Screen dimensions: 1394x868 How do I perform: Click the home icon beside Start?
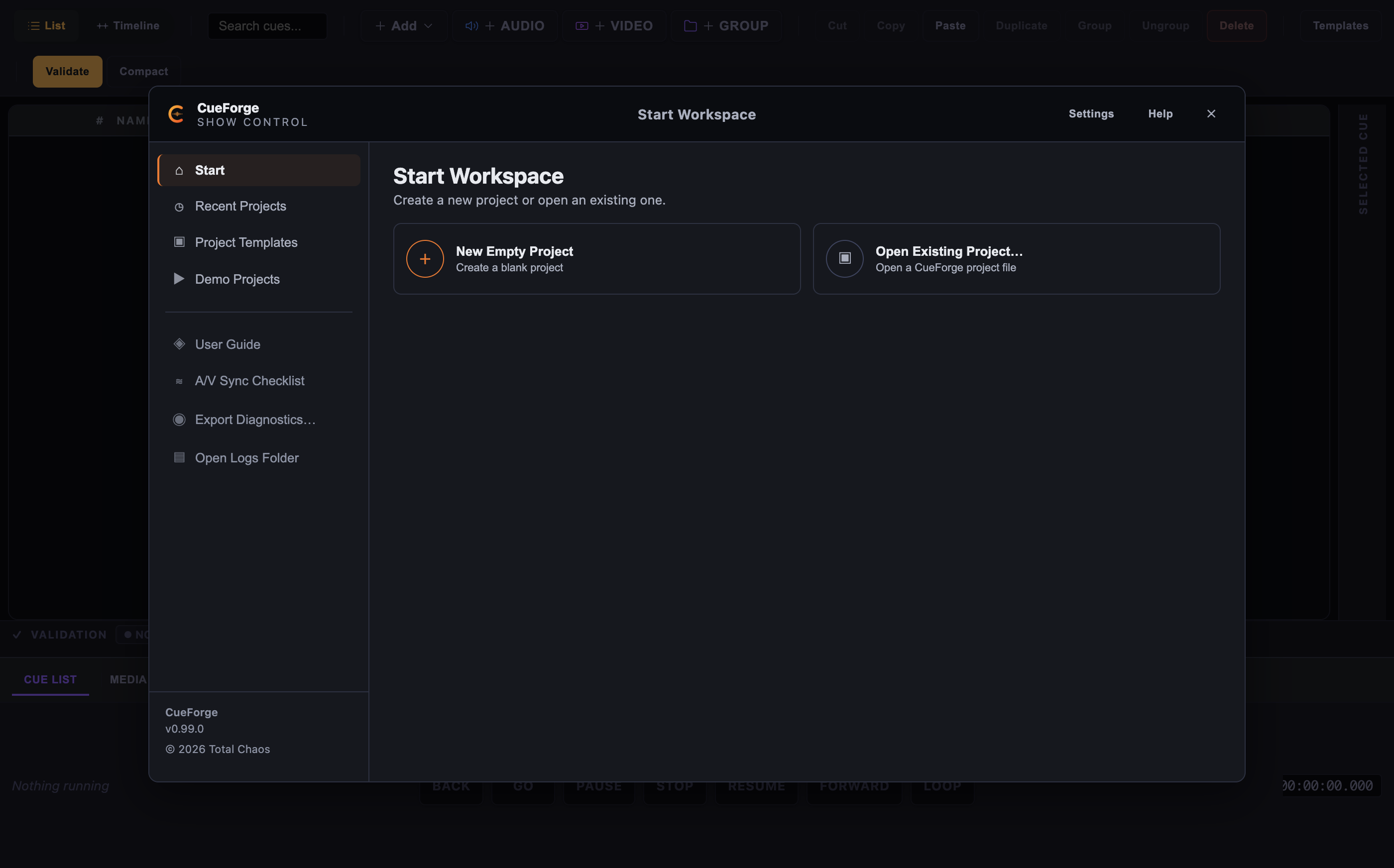click(179, 171)
